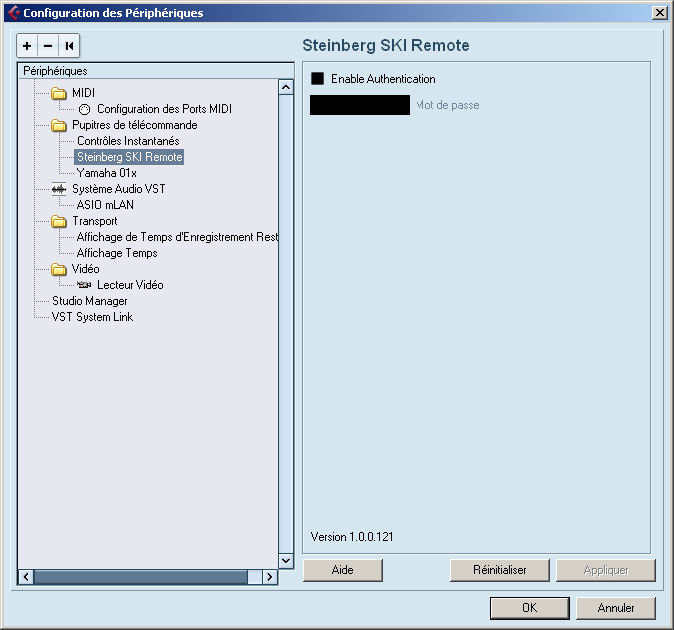
Task: Click the plus button to add a device
Action: click(27, 46)
